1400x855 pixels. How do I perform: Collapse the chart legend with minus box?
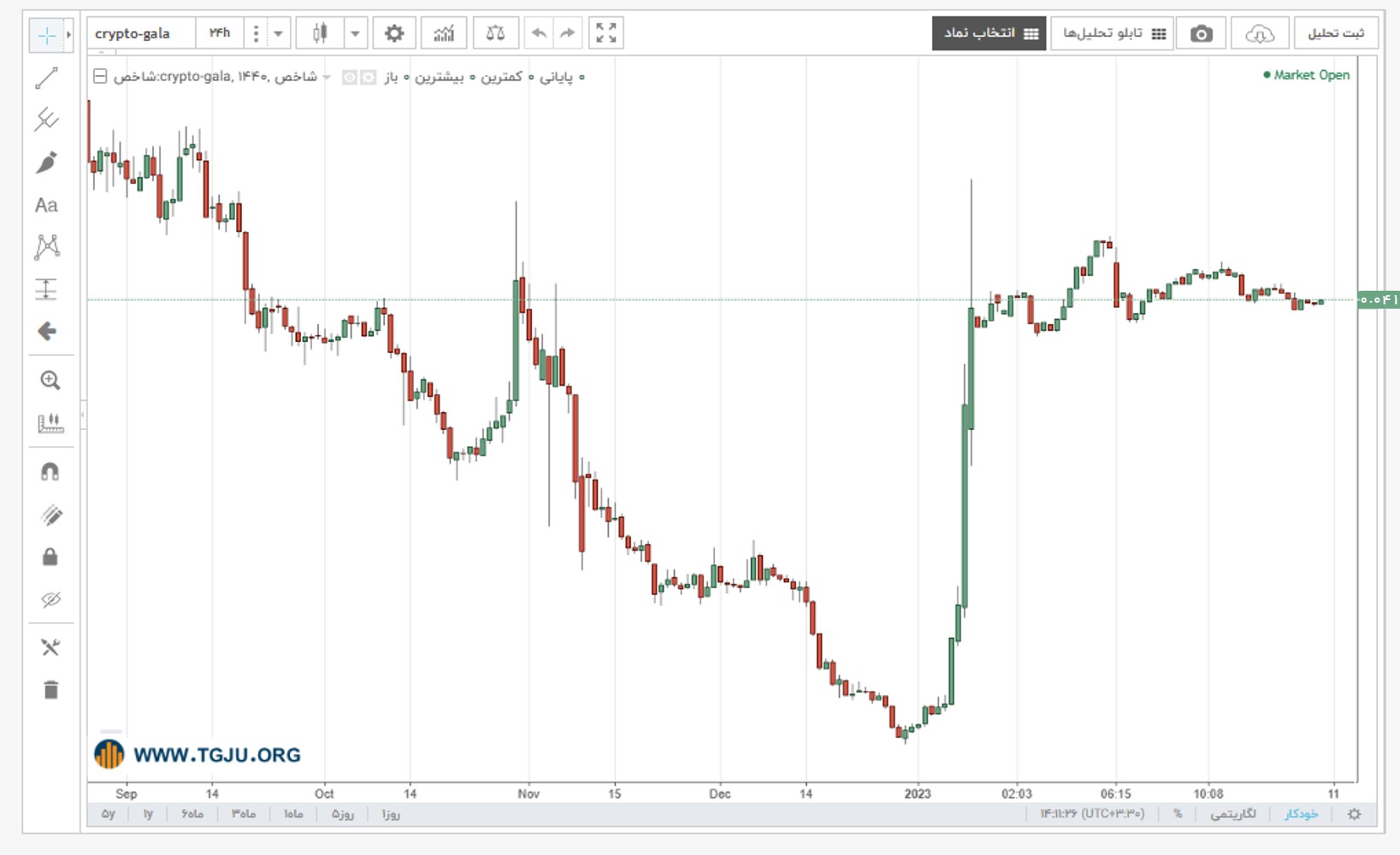[100, 76]
